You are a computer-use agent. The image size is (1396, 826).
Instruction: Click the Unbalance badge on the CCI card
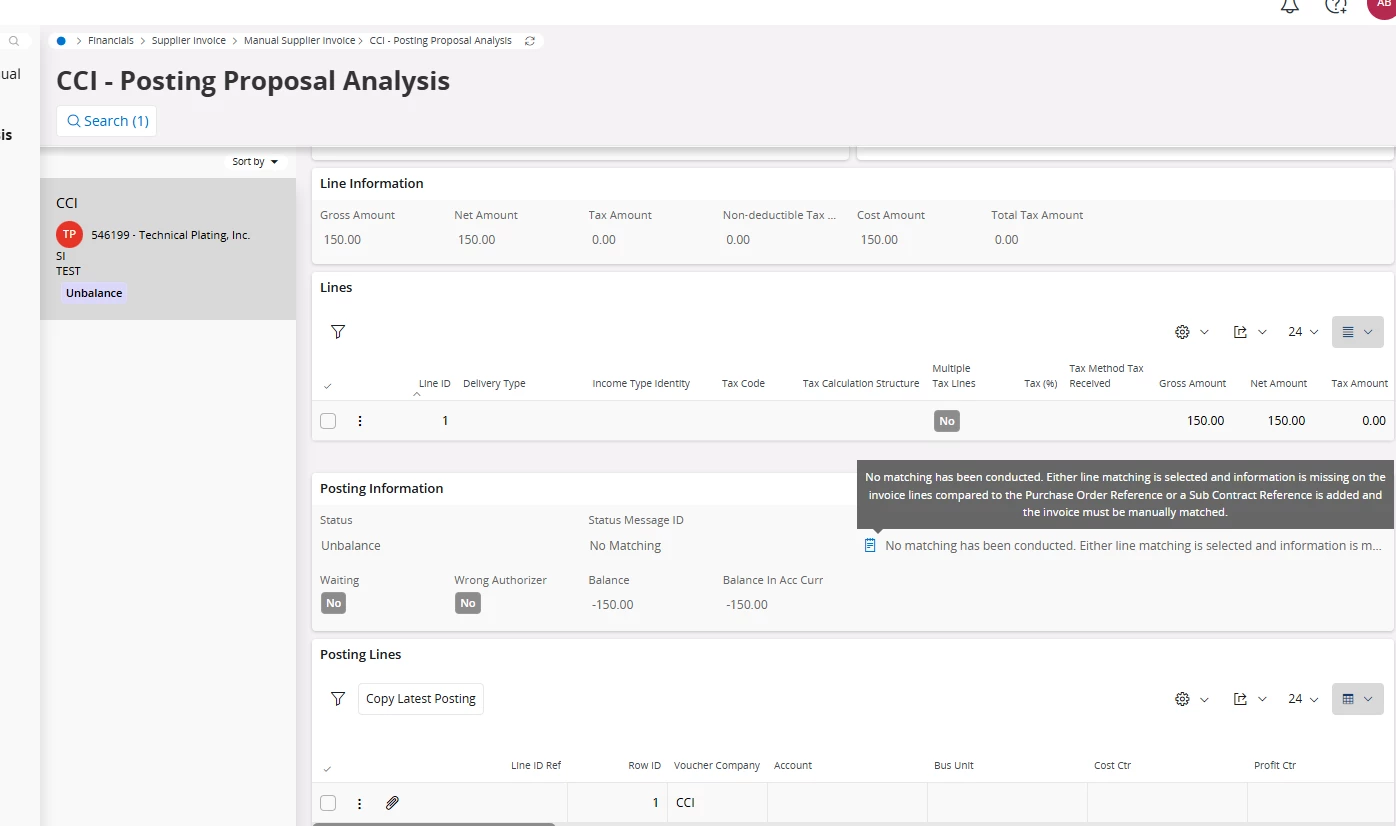coord(94,293)
